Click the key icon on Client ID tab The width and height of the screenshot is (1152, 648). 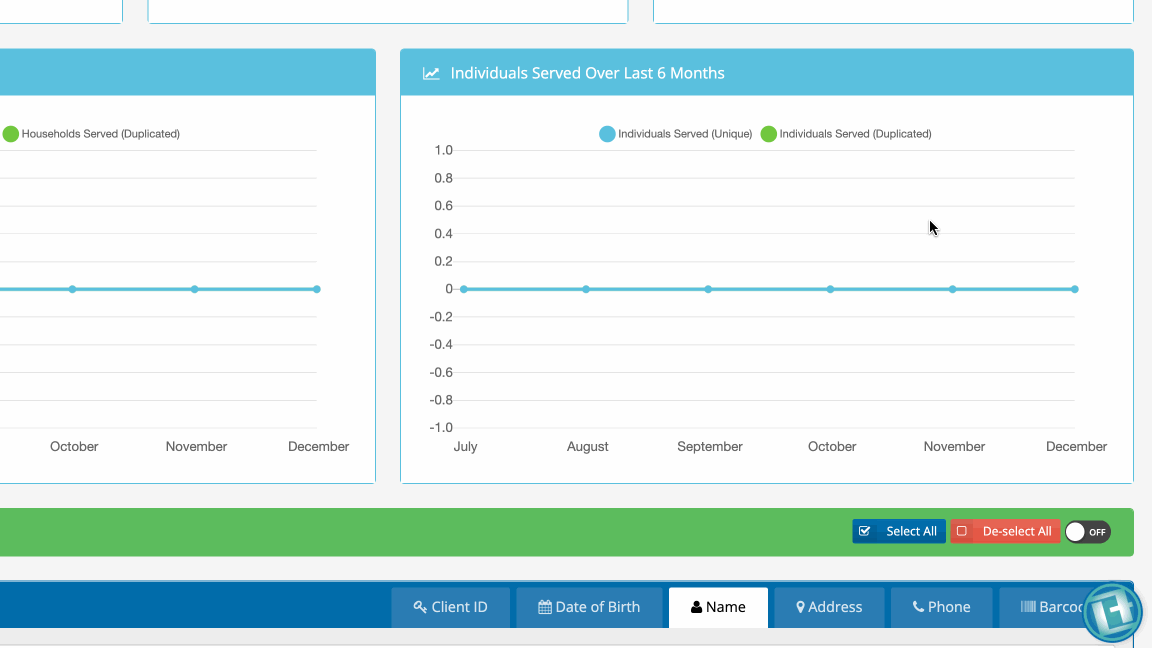420,607
